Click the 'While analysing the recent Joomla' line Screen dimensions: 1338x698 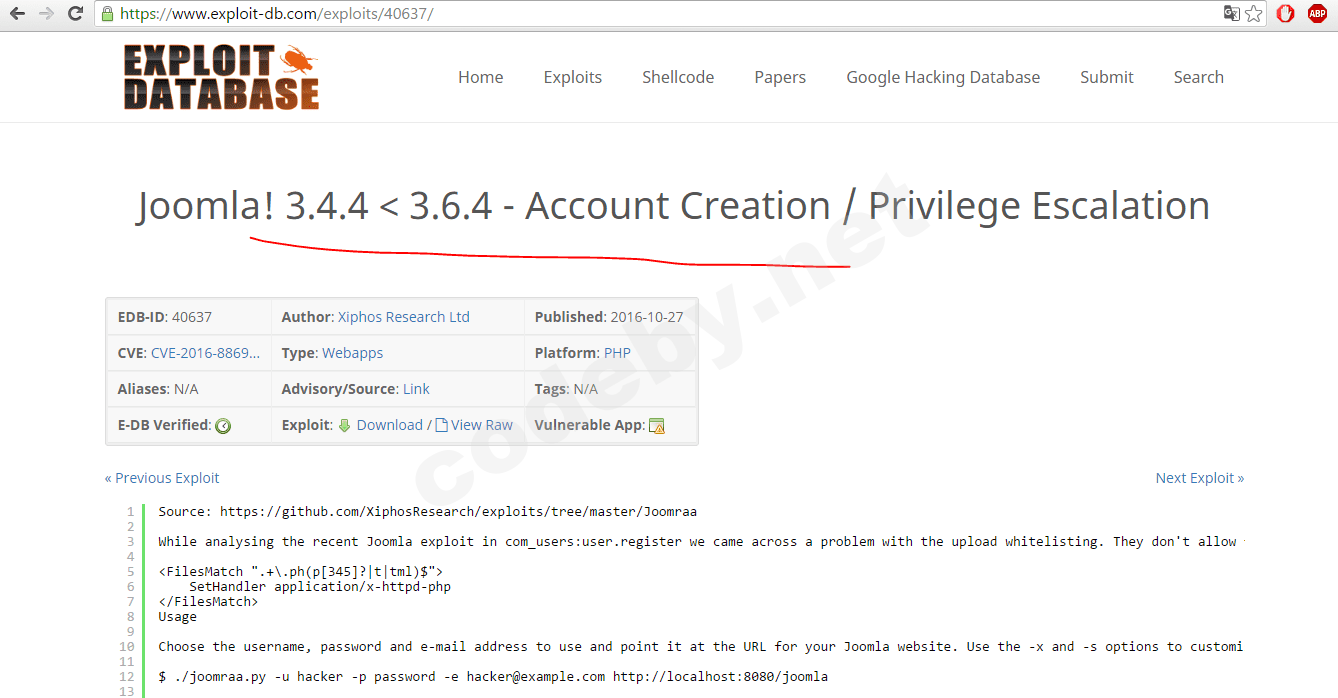[x=700, y=541]
